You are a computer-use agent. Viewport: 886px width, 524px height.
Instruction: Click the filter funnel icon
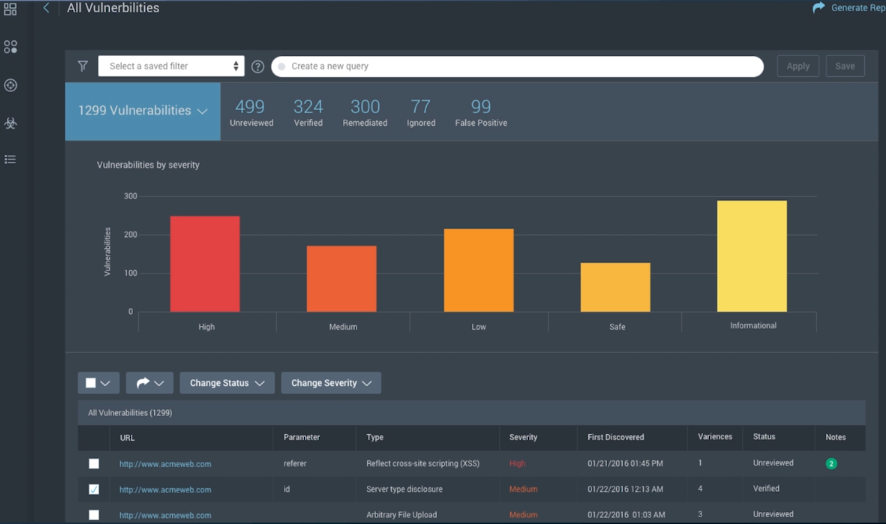pyautogui.click(x=83, y=66)
